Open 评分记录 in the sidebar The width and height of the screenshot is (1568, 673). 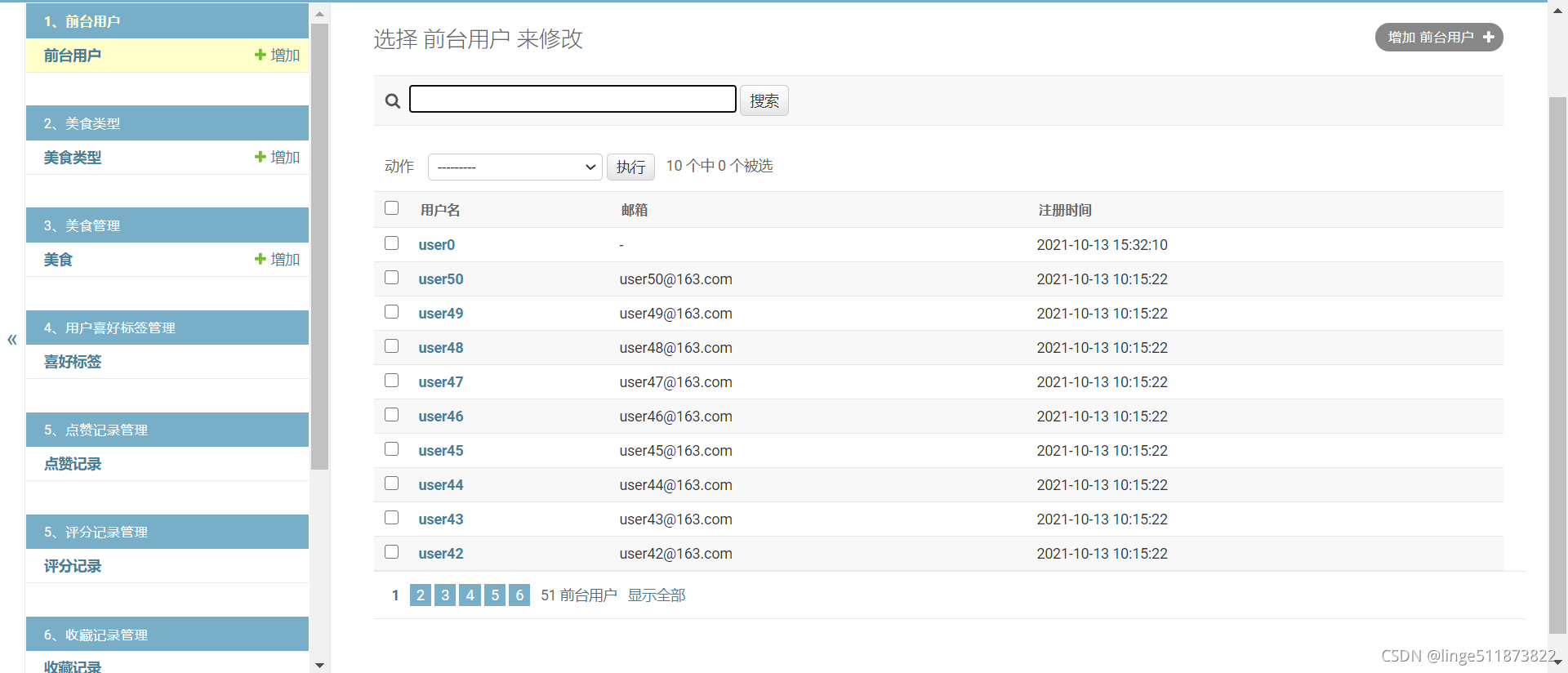pos(73,566)
